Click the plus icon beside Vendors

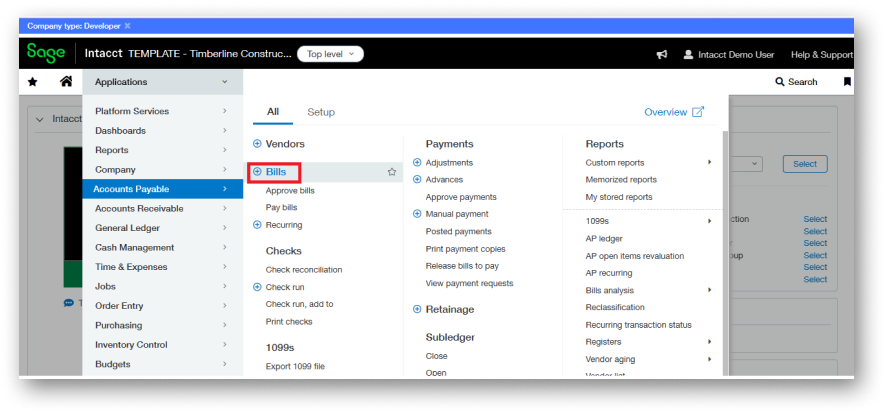pos(257,144)
